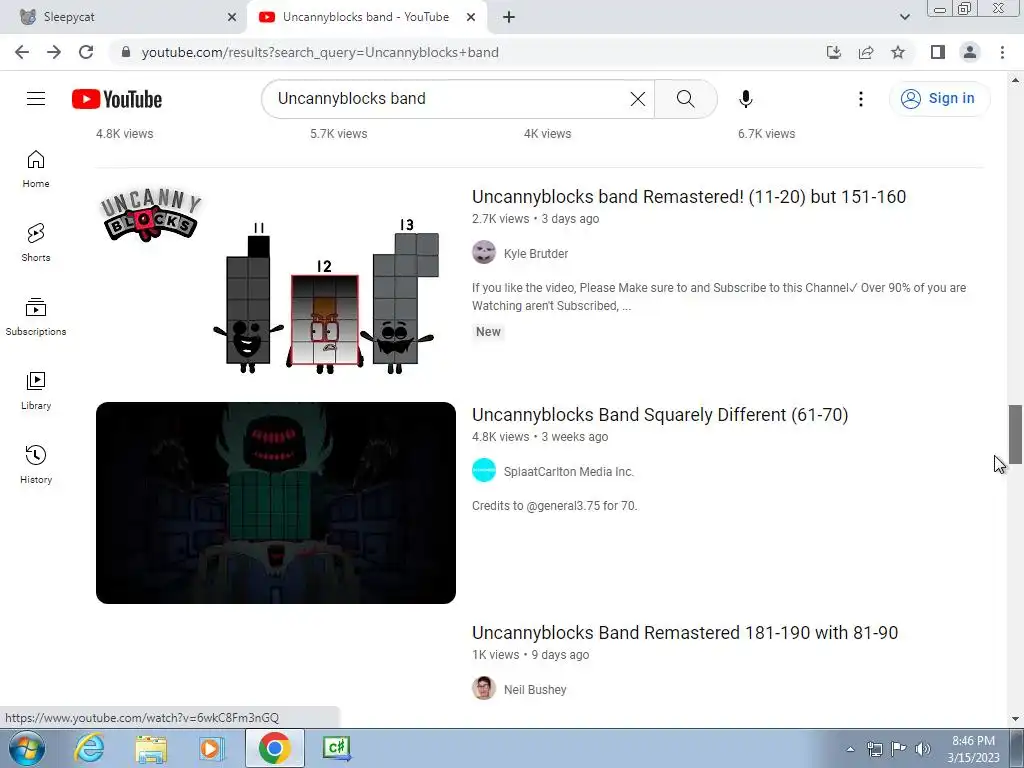The height and width of the screenshot is (768, 1024).
Task: Close the Uncannyblocks band YouTube tab
Action: (x=471, y=17)
